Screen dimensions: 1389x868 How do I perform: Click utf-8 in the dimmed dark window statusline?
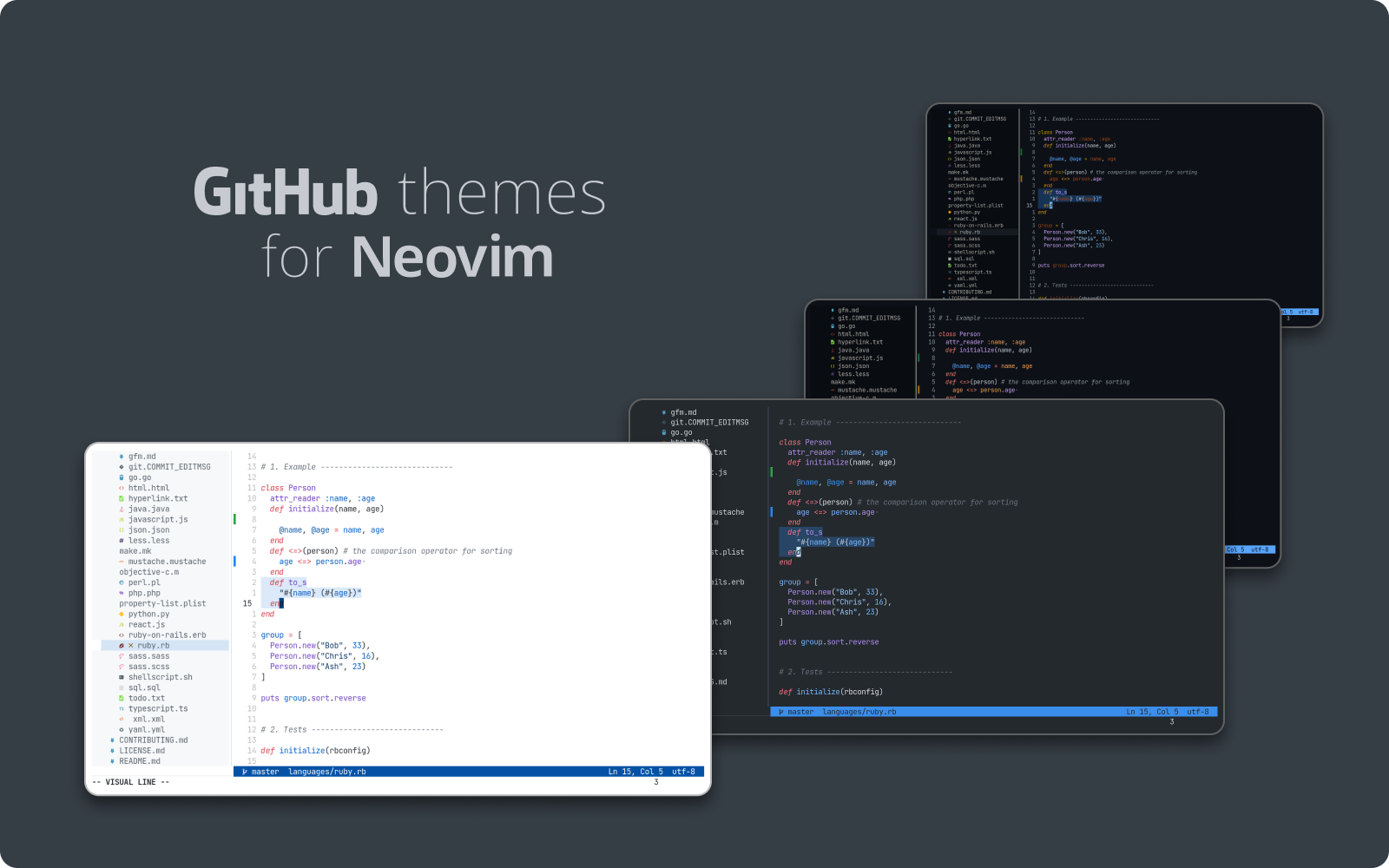[x=1198, y=712]
